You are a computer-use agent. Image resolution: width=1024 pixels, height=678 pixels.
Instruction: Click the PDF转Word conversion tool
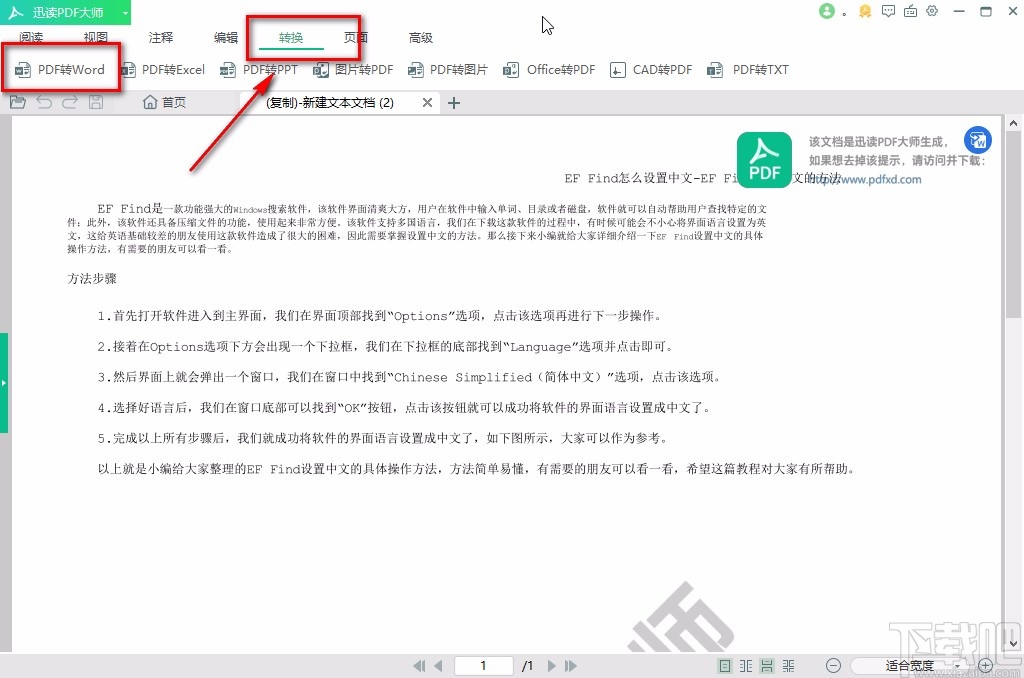[59, 69]
